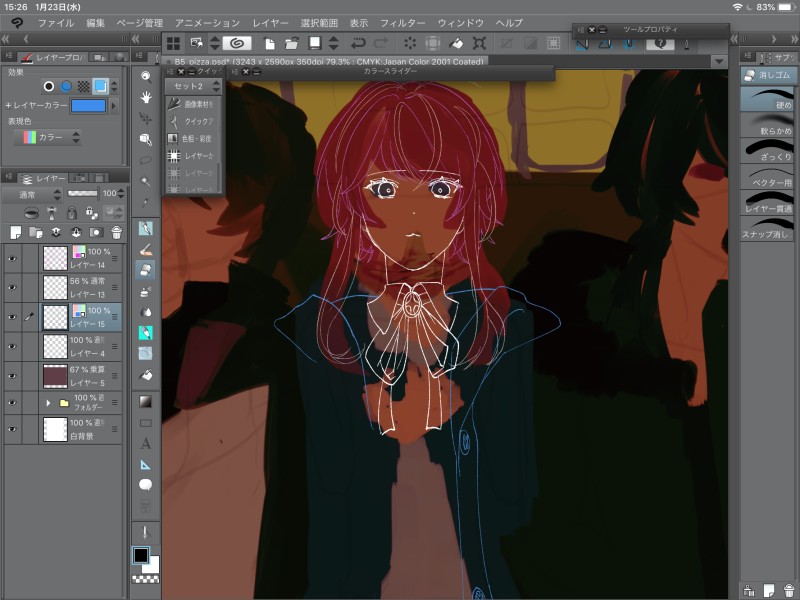Create a new file from command bar
This screenshot has height=600, width=800.
[x=269, y=43]
